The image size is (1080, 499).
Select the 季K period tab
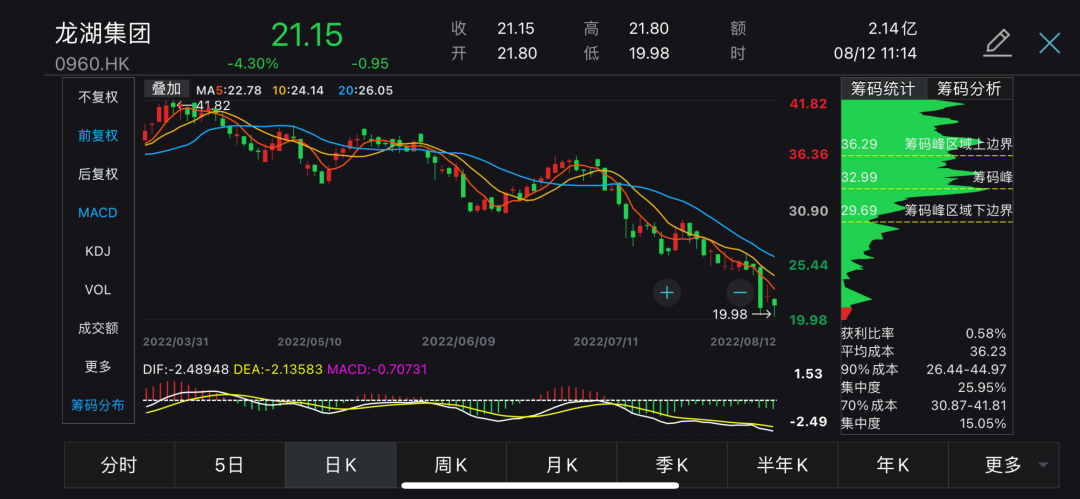pos(672,465)
